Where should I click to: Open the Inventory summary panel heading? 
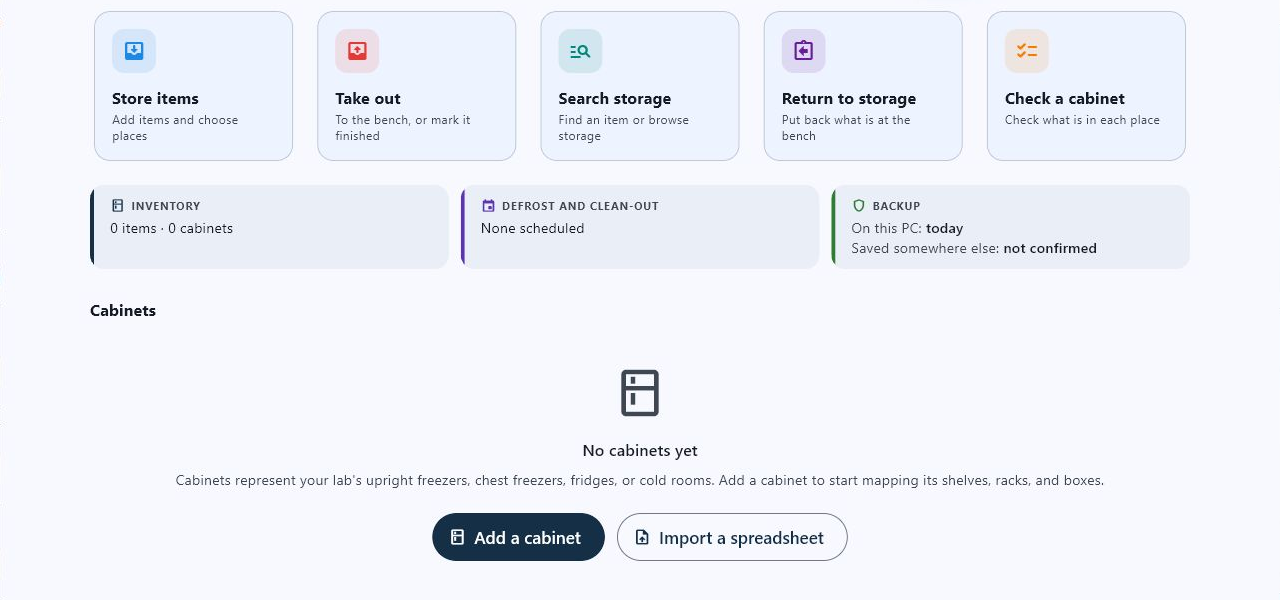click(166, 206)
